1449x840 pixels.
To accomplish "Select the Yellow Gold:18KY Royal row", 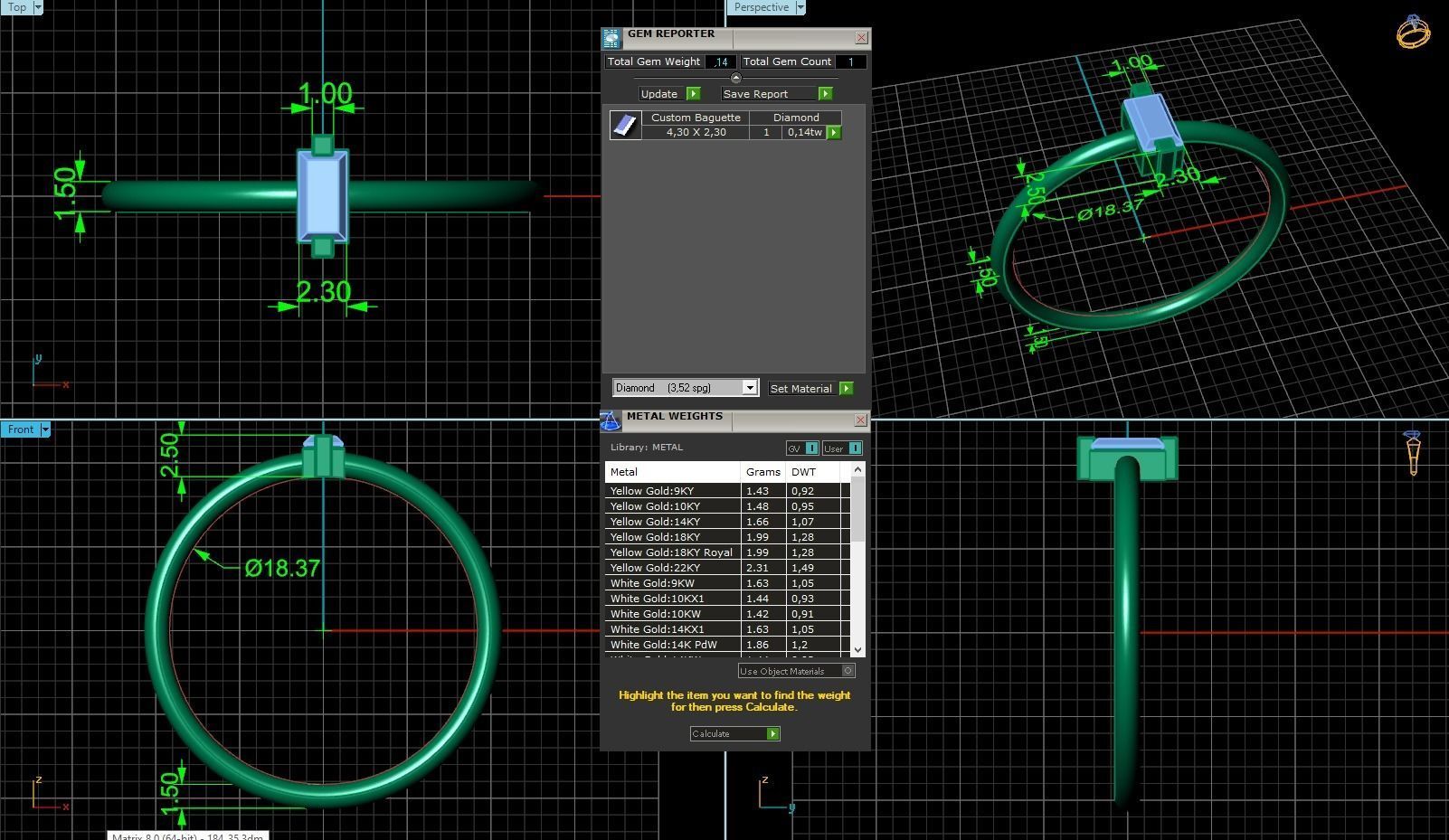I will [x=728, y=552].
